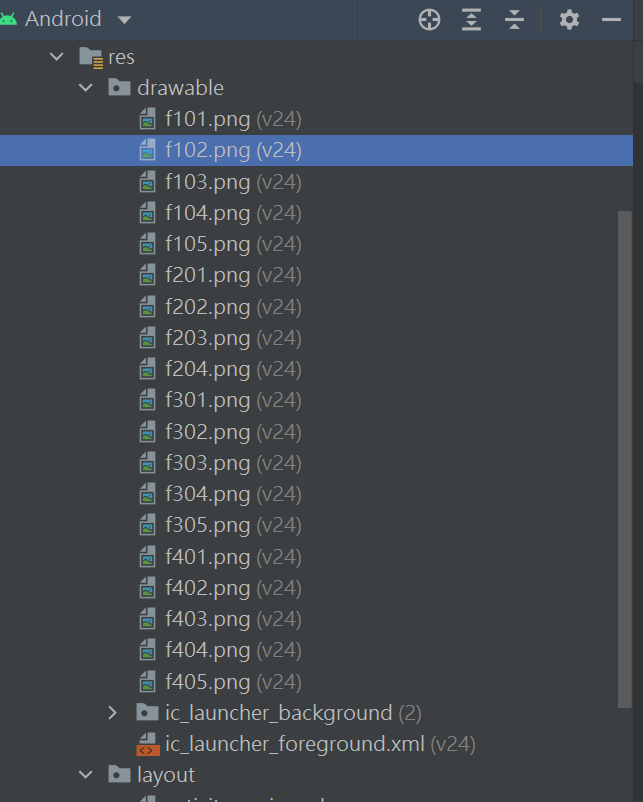Collapse the drawable folder
643x802 pixels.
coord(85,87)
